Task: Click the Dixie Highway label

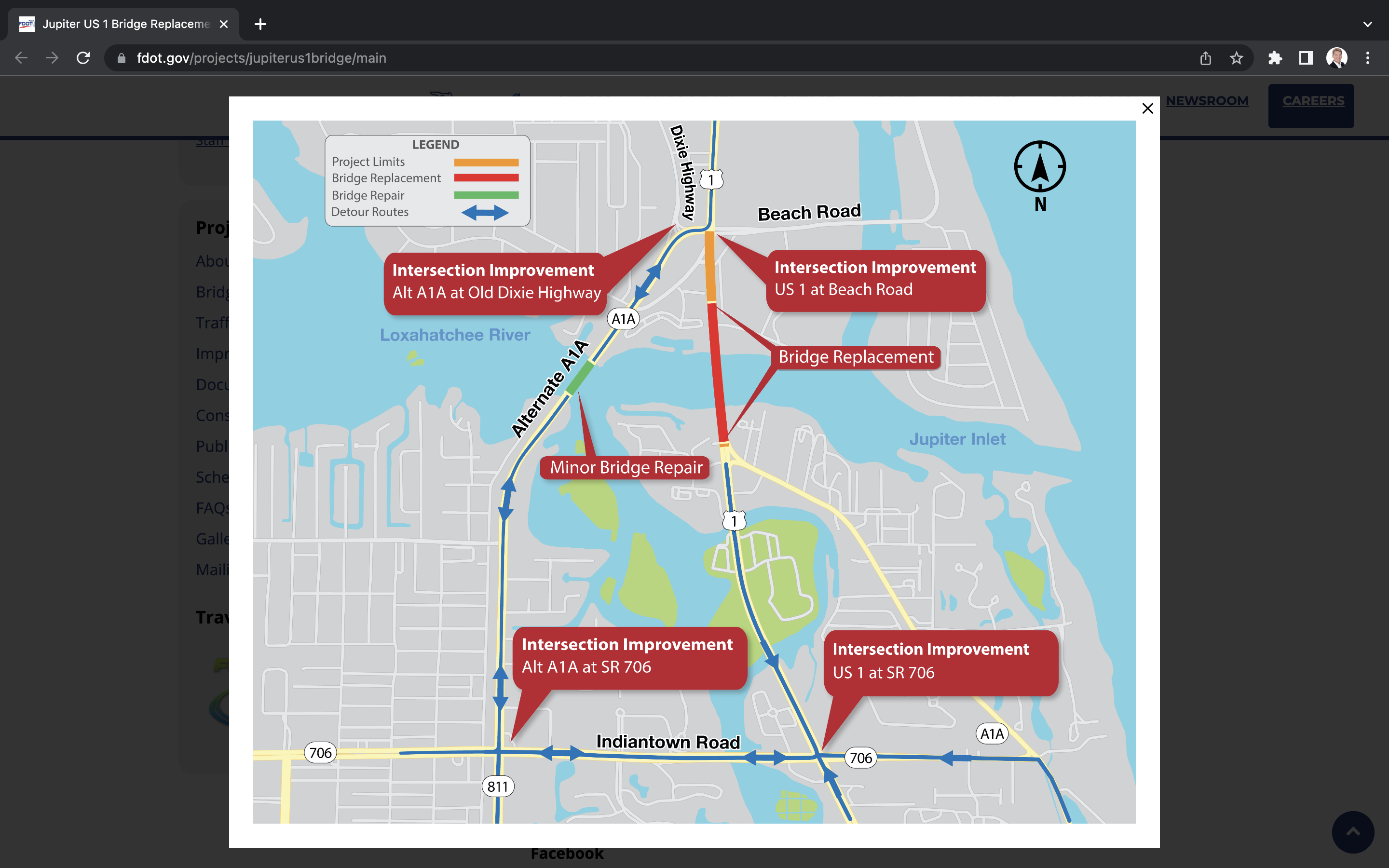Action: [x=683, y=172]
